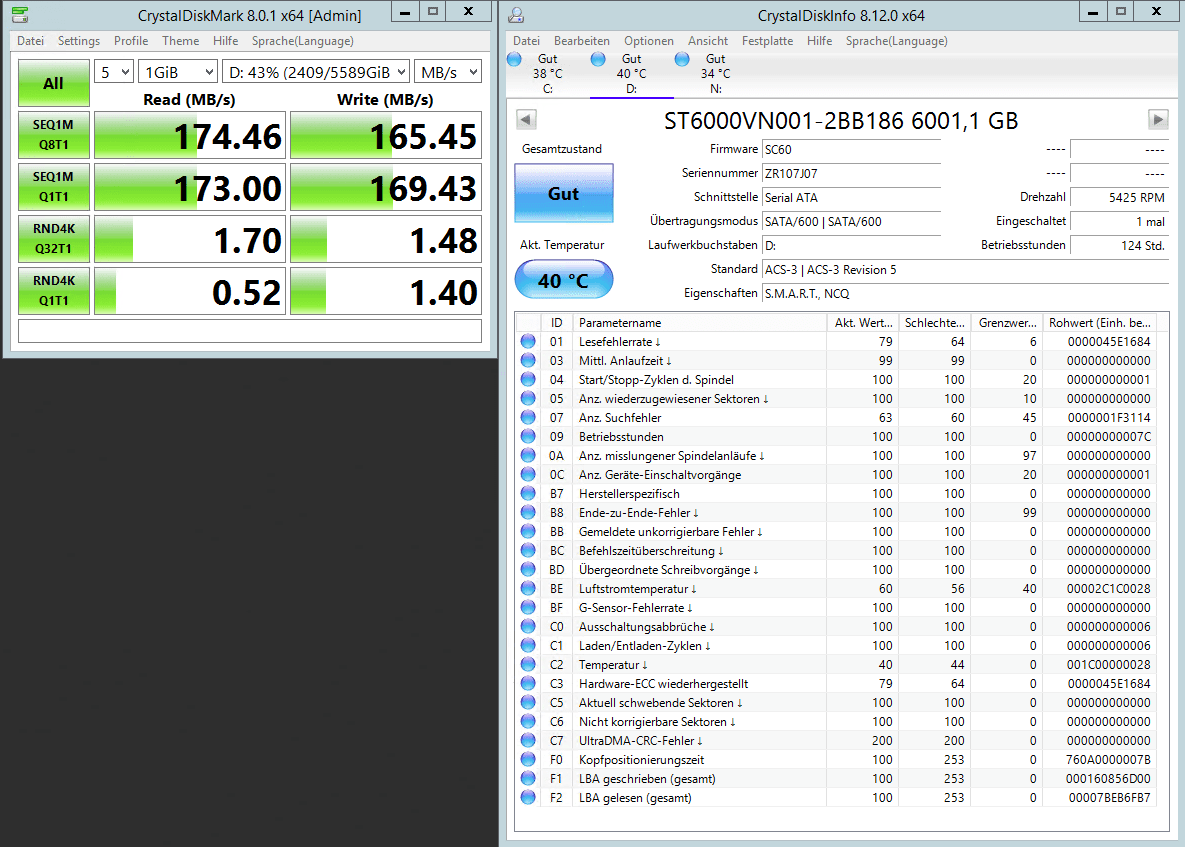Click status orb for Anz. Suchfehler row
Screen dimensions: 1185x847
click(x=528, y=417)
